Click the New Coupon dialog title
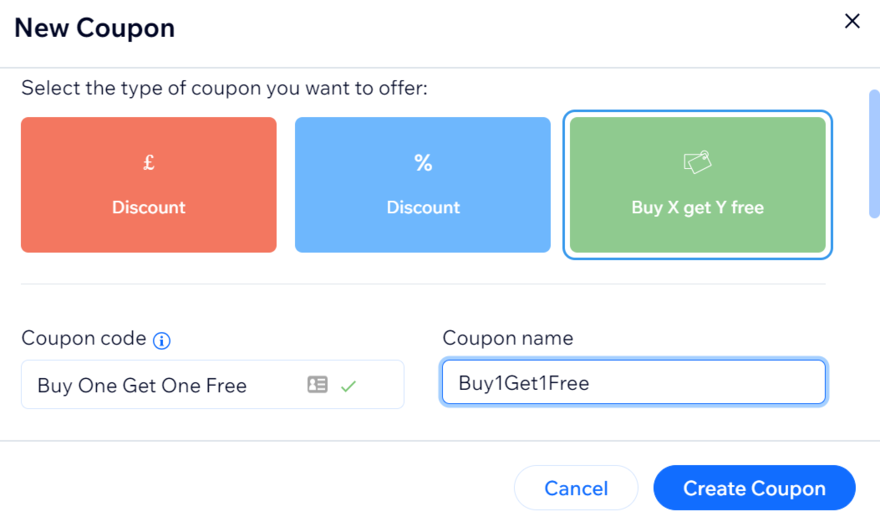This screenshot has height=527, width=880. point(94,28)
